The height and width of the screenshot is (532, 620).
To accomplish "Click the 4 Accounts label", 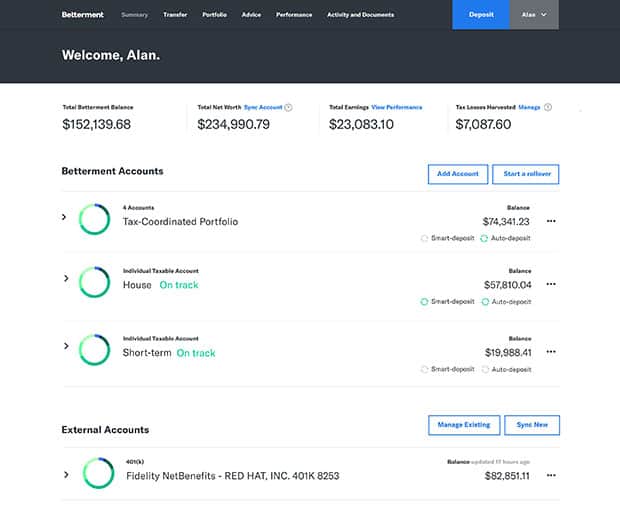I will (x=138, y=208).
